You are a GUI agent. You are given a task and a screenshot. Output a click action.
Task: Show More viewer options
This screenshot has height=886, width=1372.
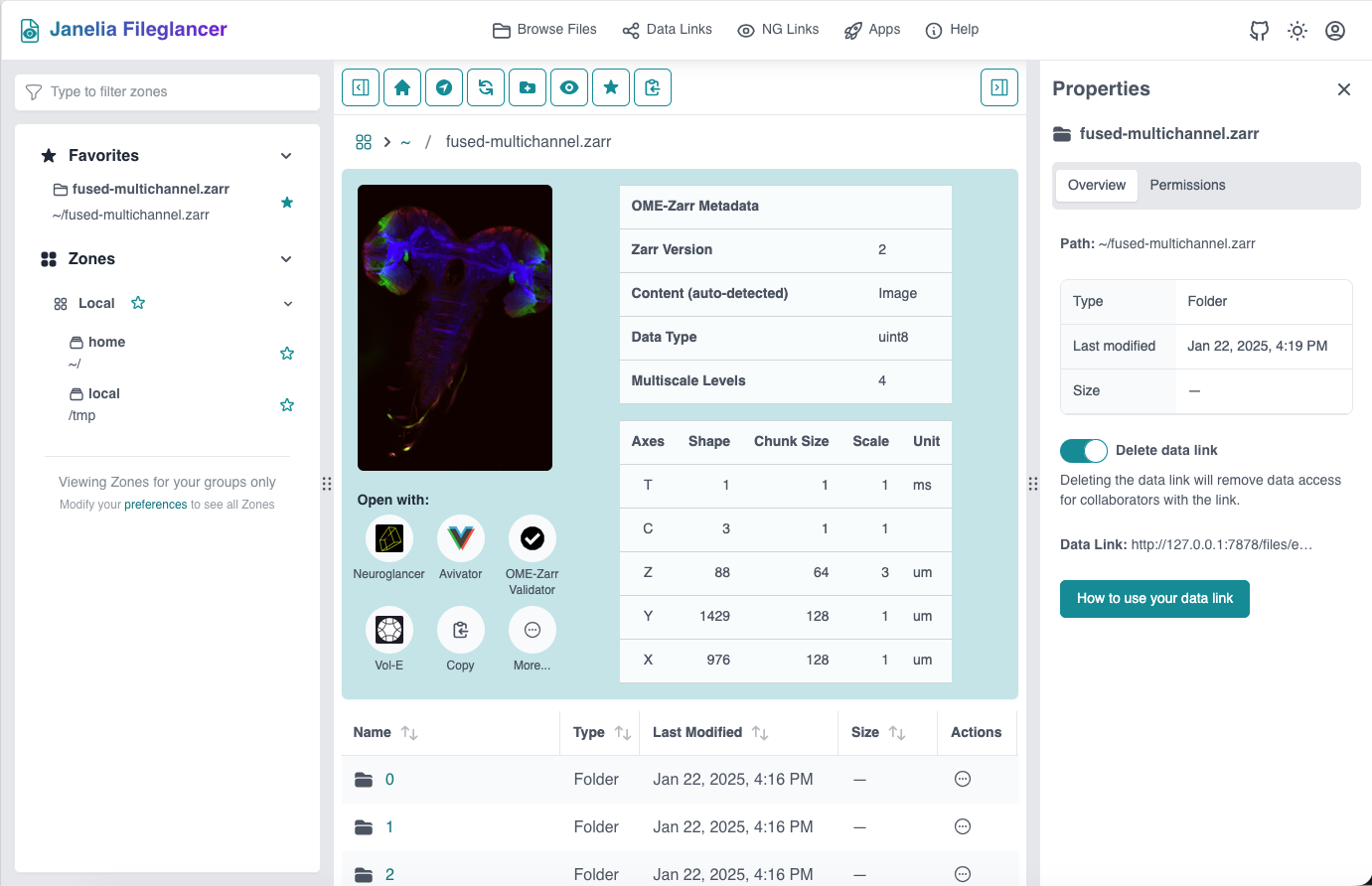tap(533, 630)
